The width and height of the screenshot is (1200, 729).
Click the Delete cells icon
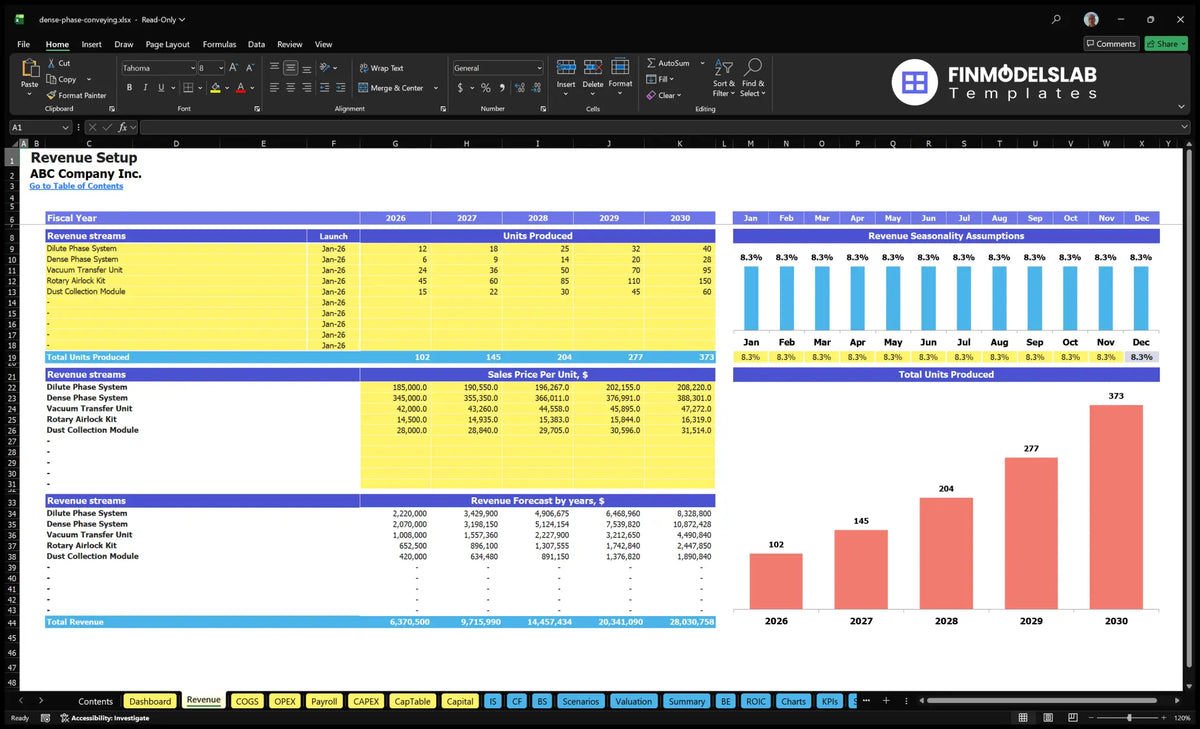pos(593,68)
